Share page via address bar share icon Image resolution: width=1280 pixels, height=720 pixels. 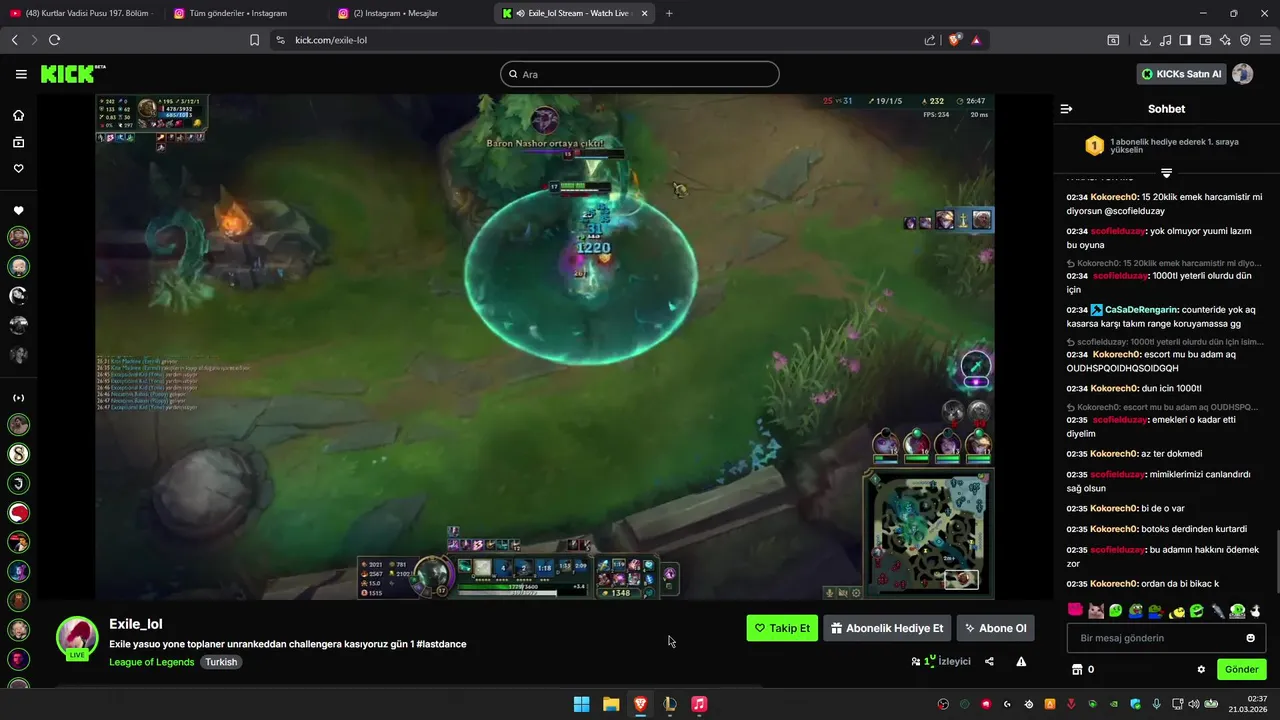click(930, 40)
